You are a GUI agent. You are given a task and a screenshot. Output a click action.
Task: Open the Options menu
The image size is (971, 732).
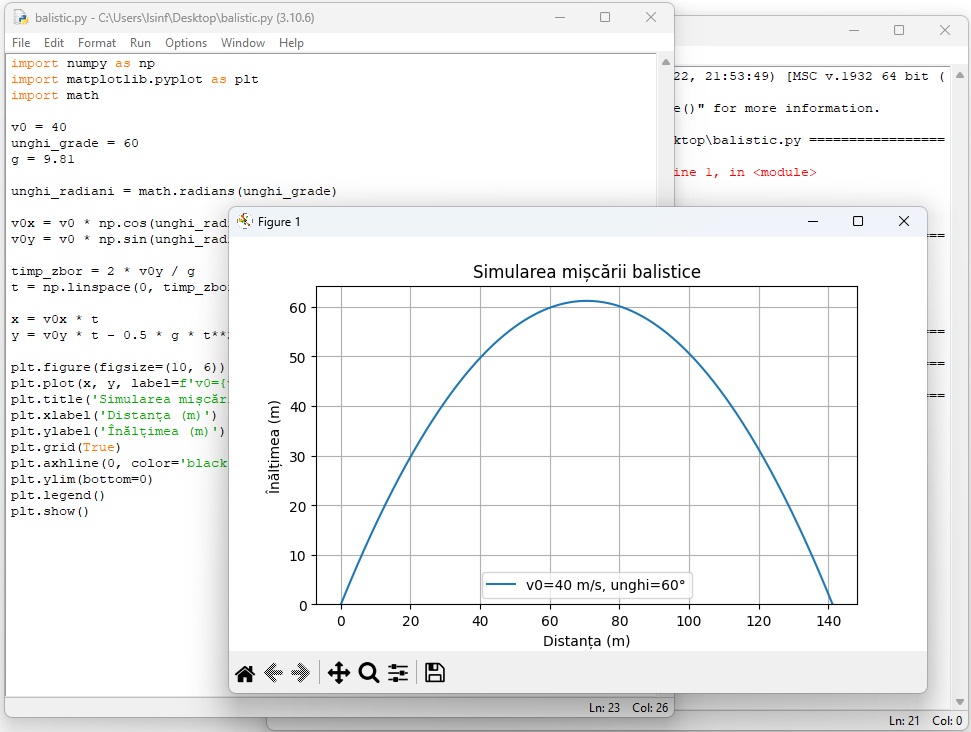tap(186, 43)
